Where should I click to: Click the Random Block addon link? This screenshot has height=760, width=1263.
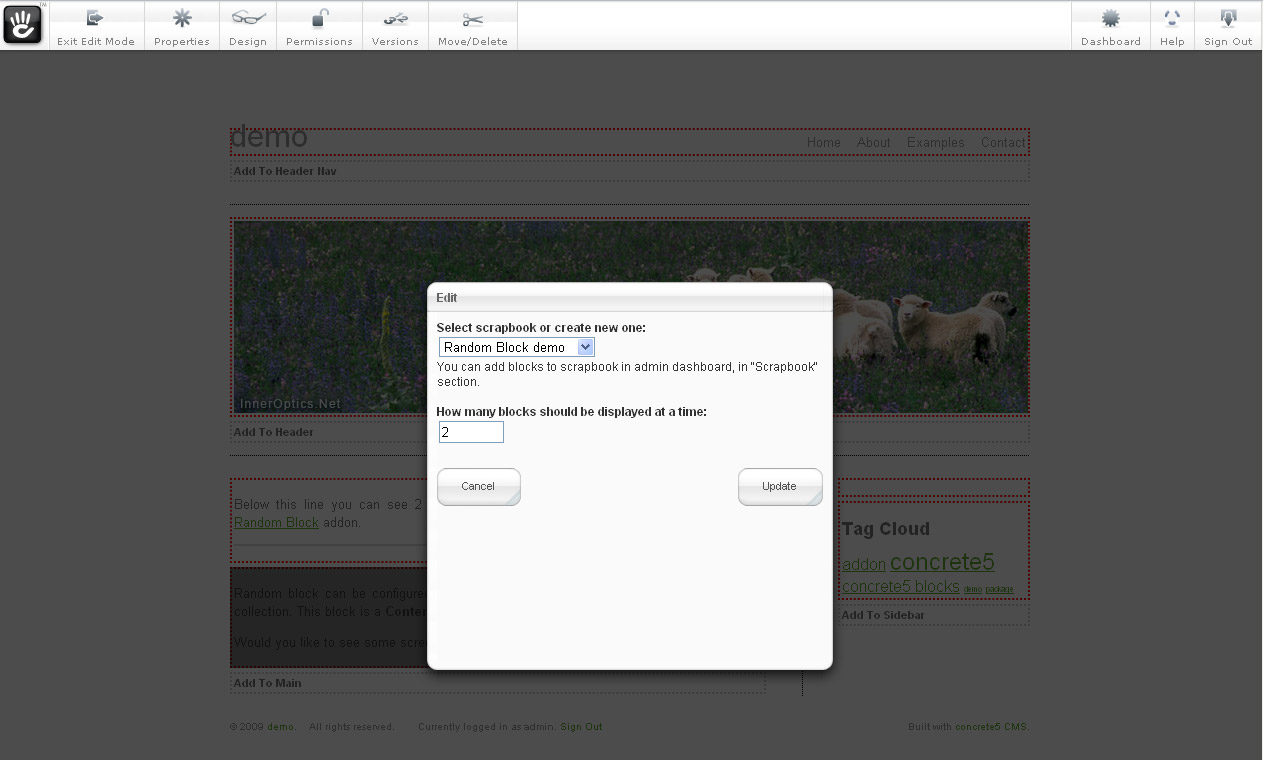tap(276, 522)
